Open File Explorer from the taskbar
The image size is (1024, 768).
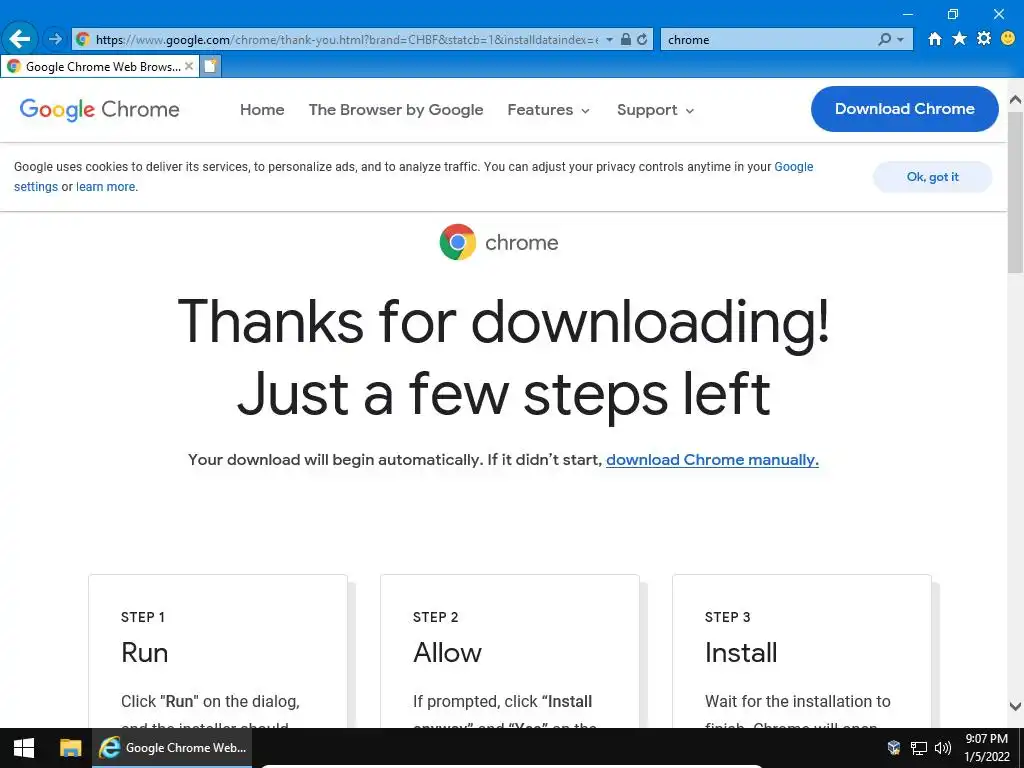coord(71,748)
